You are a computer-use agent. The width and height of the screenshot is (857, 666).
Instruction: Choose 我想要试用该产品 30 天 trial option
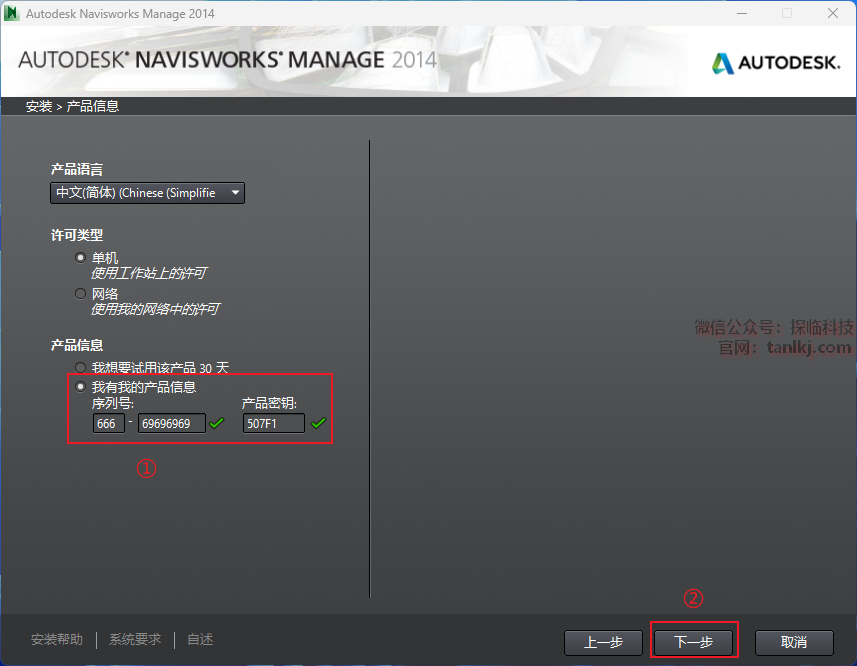[80, 368]
